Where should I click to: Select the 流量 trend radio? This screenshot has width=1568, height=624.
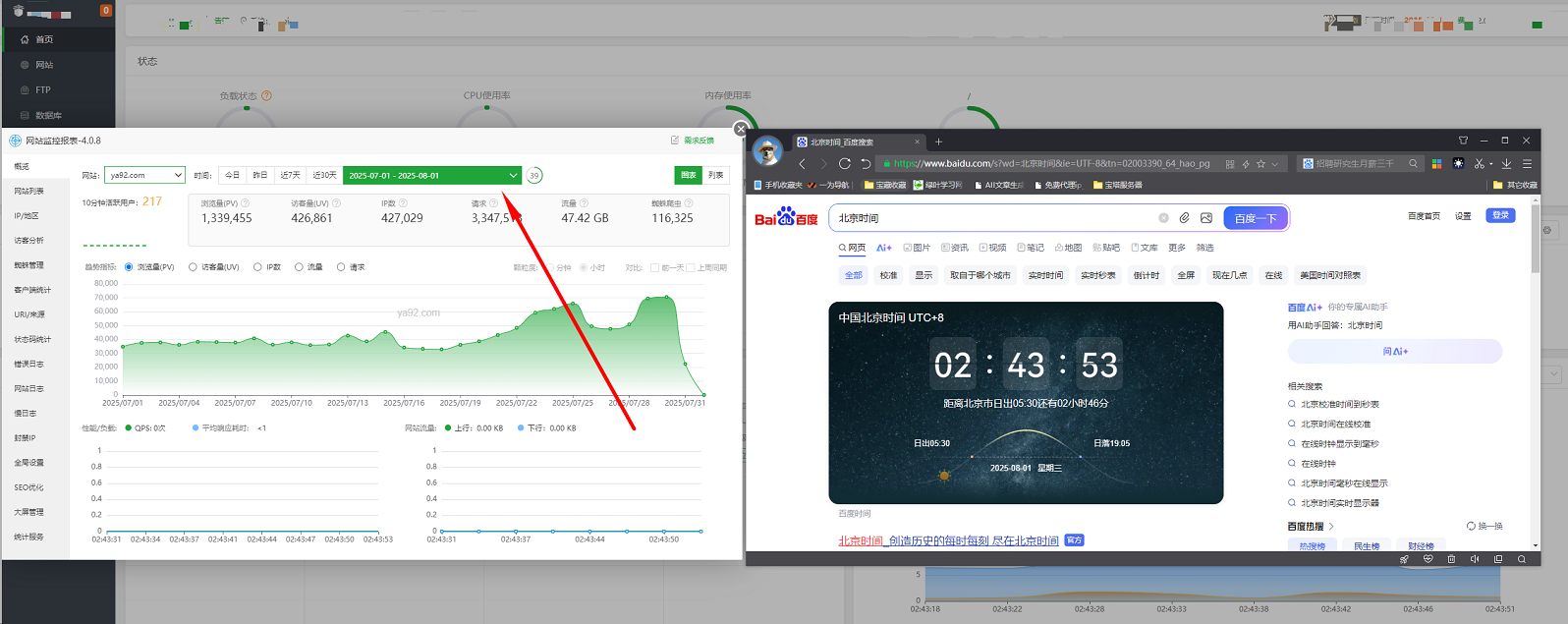(x=299, y=267)
